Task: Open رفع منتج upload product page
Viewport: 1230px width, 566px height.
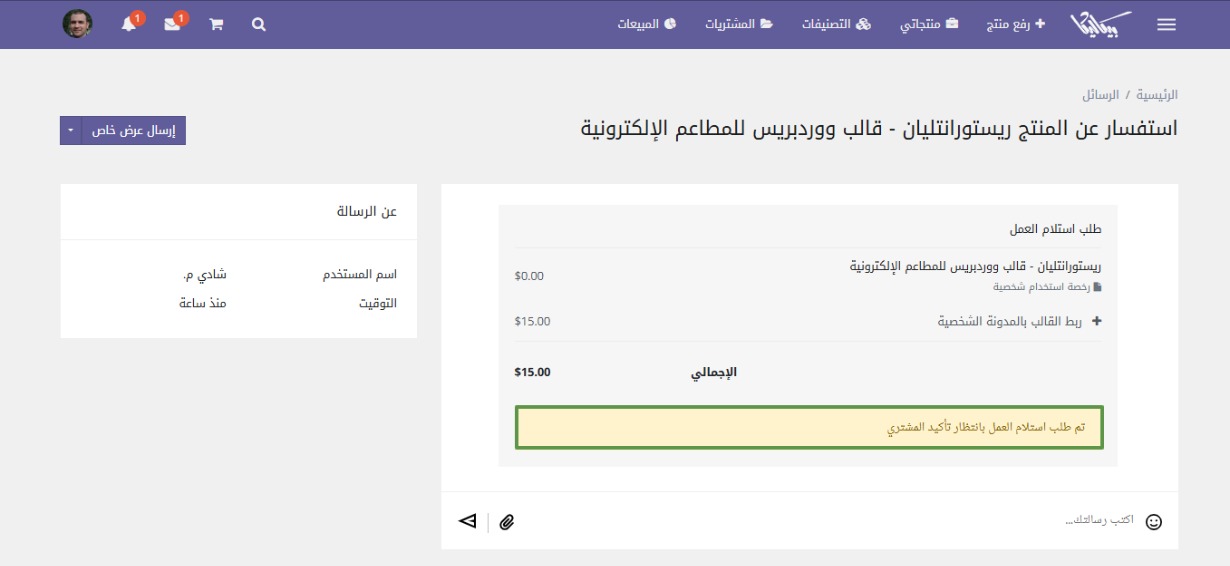Action: 1014,23
